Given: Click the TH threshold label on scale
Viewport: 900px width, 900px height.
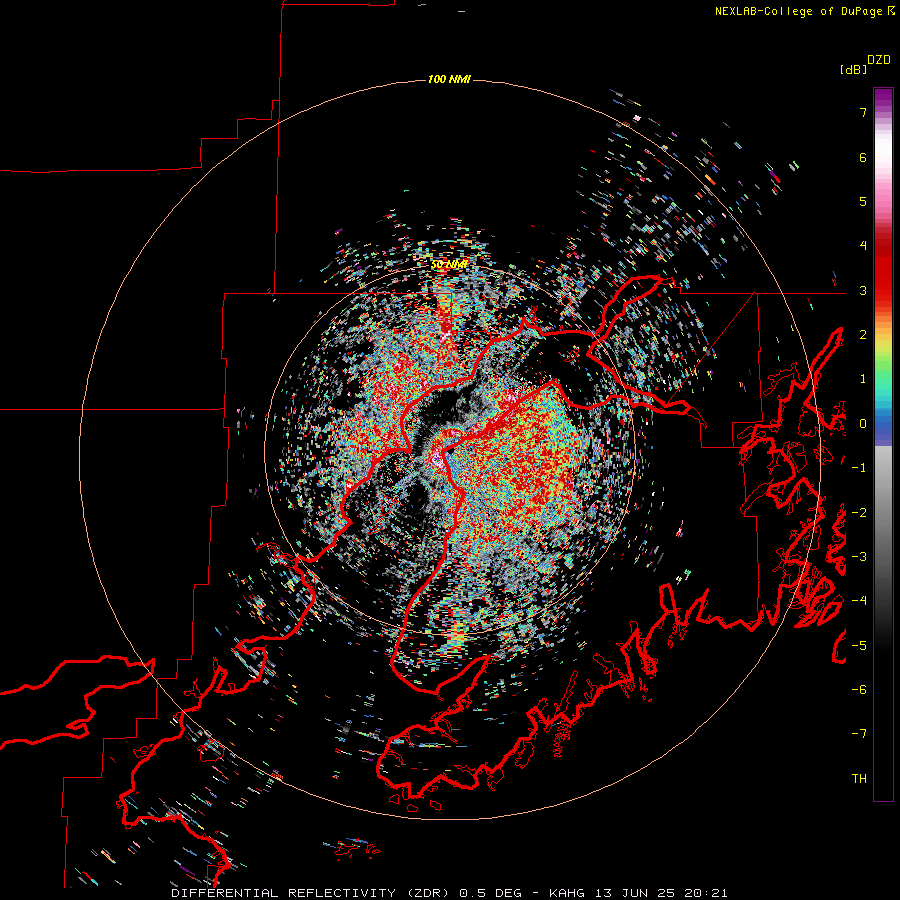Looking at the screenshot, I should click(x=859, y=779).
